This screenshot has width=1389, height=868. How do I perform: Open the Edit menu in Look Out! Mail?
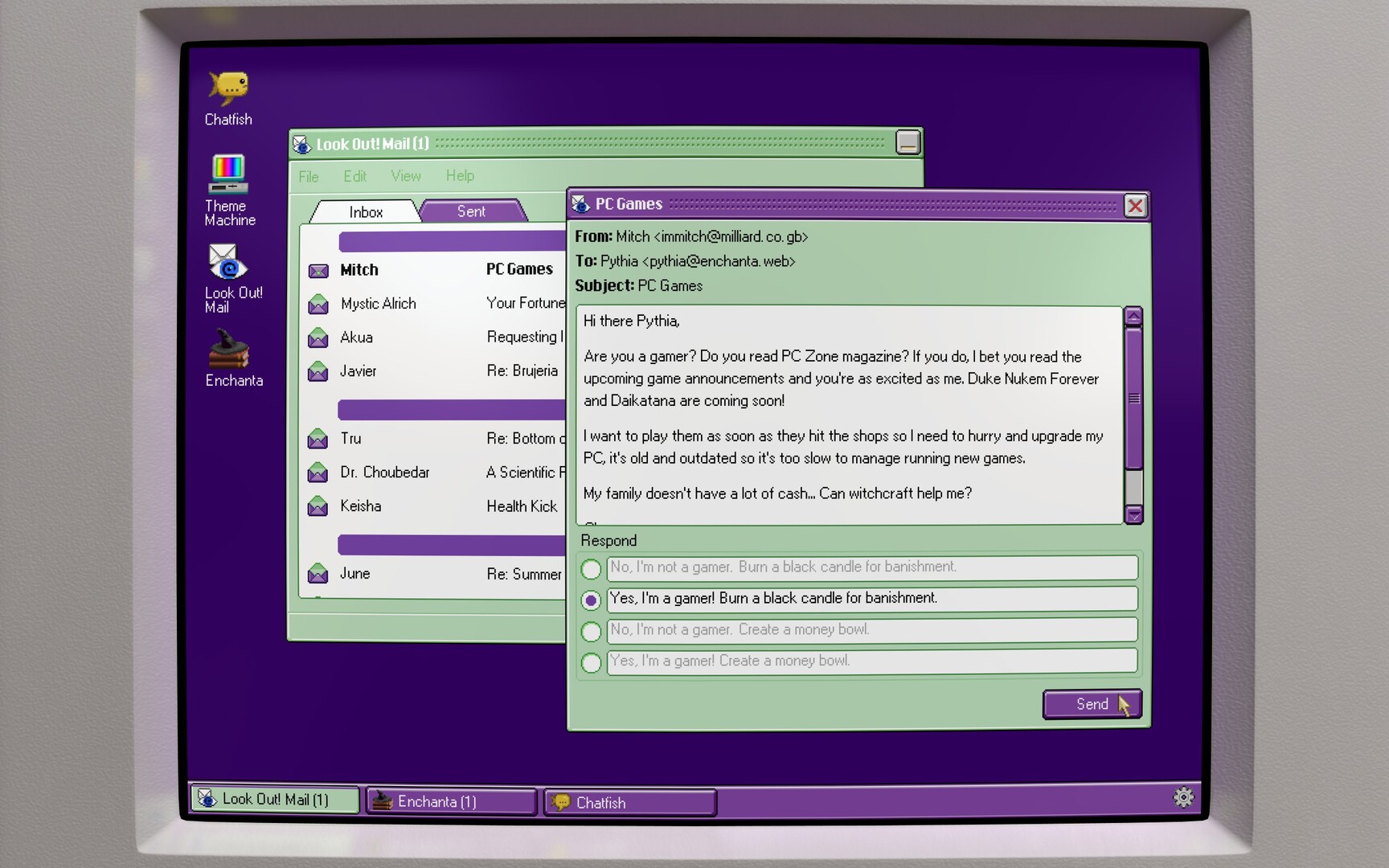pos(354,176)
